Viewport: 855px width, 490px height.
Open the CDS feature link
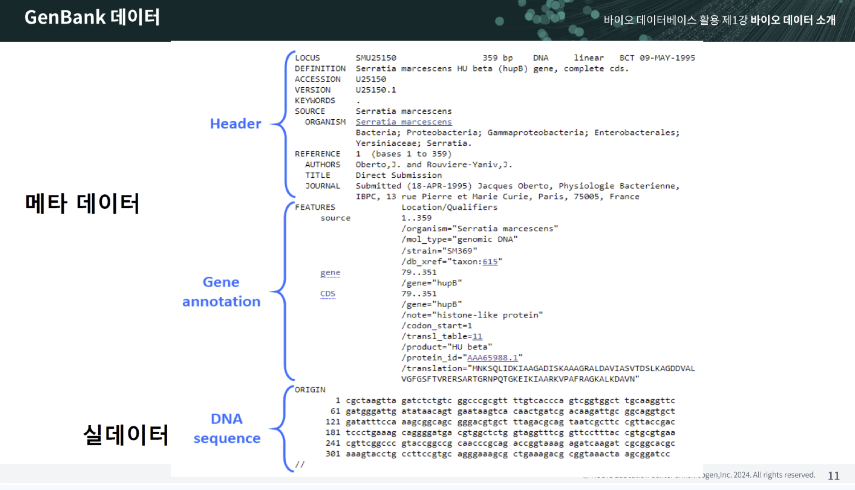pyautogui.click(x=328, y=294)
